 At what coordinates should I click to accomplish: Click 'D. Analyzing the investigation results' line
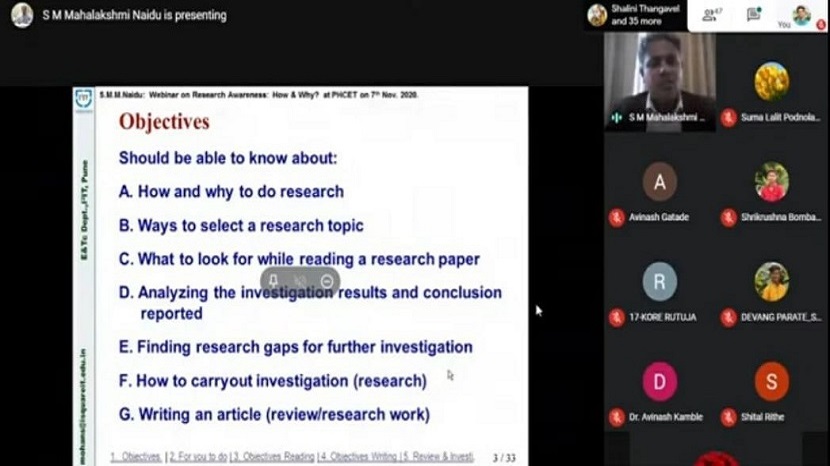310,293
